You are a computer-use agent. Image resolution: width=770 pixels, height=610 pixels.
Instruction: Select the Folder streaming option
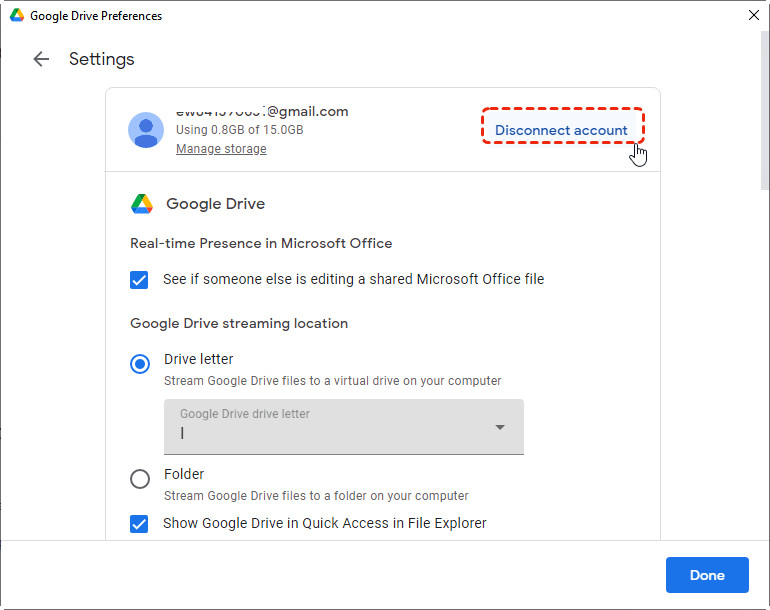coord(140,478)
